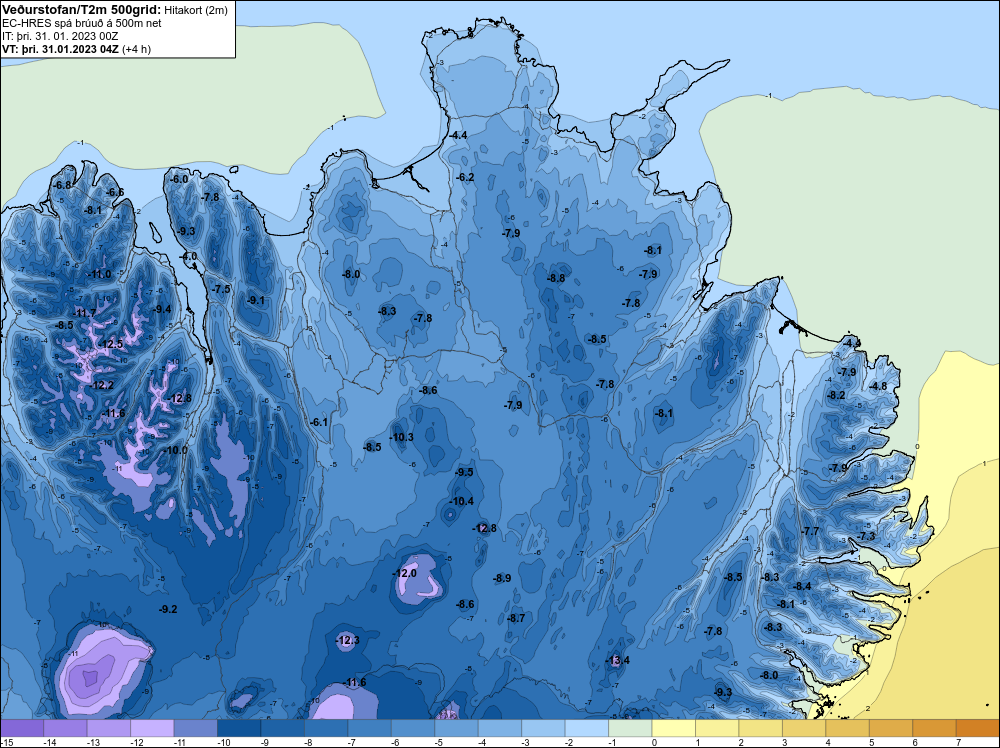Select the light blue legend swatch labeled -4

(x=499, y=728)
